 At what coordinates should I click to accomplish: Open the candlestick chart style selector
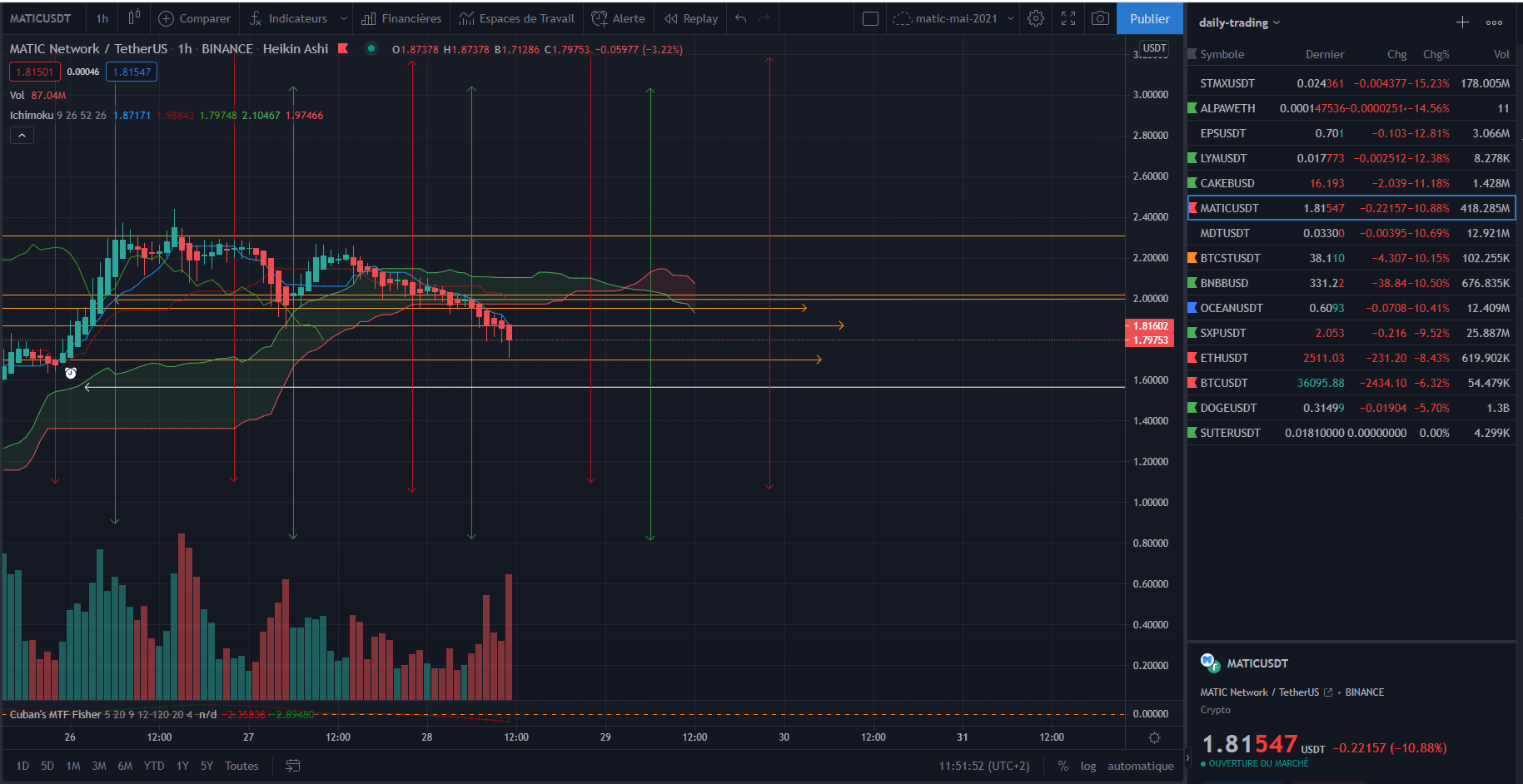pos(133,18)
